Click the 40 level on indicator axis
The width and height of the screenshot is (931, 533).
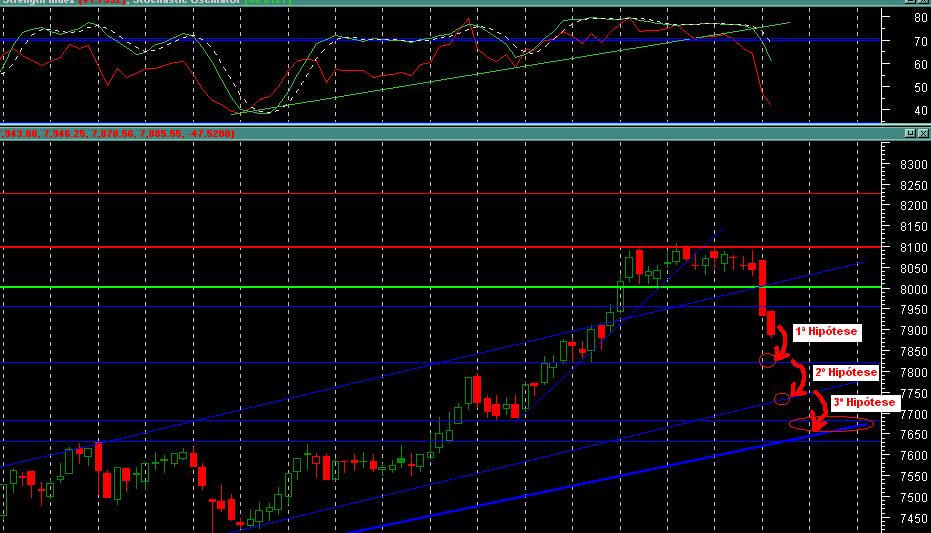920,110
